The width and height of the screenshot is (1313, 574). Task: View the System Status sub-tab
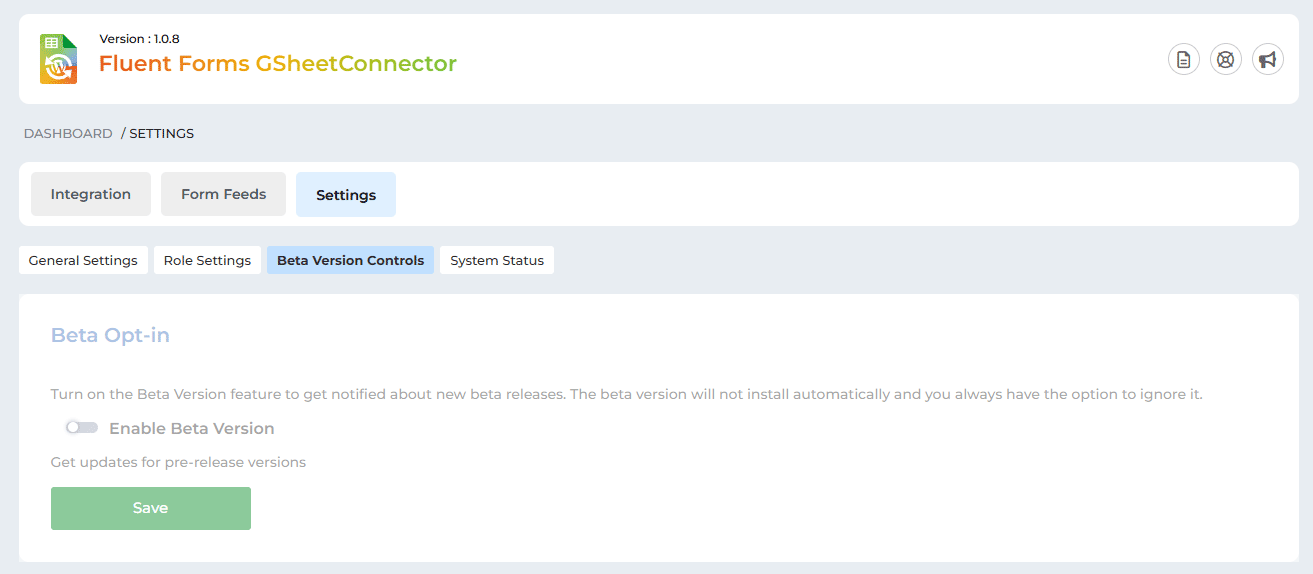point(497,260)
